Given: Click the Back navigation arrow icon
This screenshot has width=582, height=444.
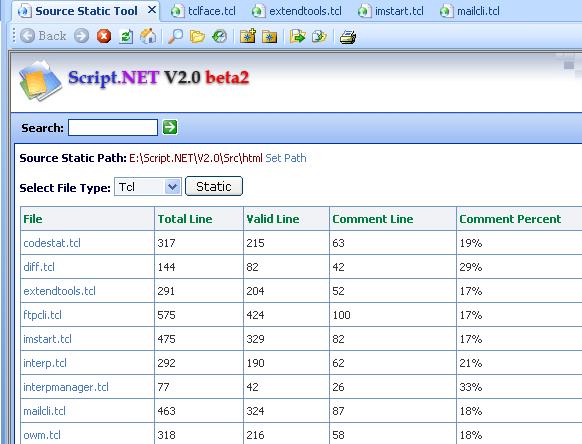Looking at the screenshot, I should click(27, 36).
